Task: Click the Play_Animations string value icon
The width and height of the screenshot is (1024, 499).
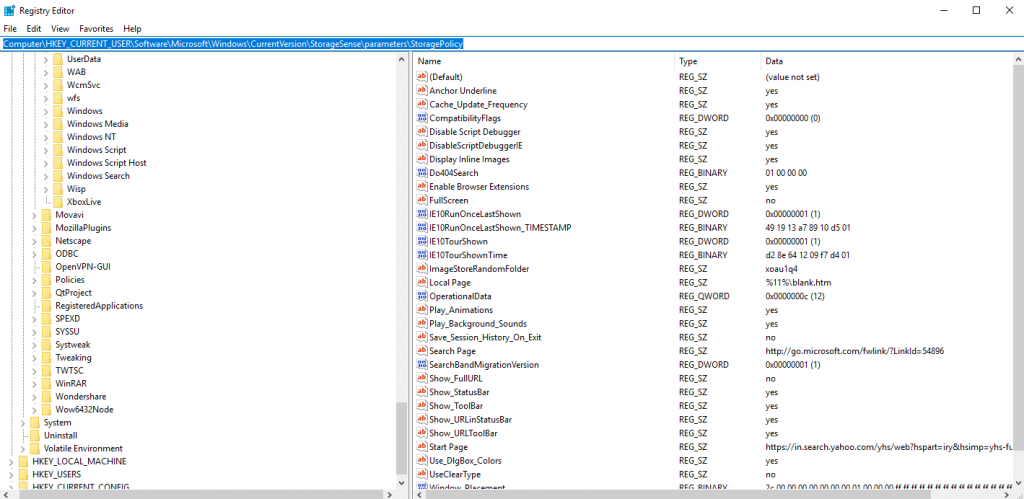Action: coord(422,310)
